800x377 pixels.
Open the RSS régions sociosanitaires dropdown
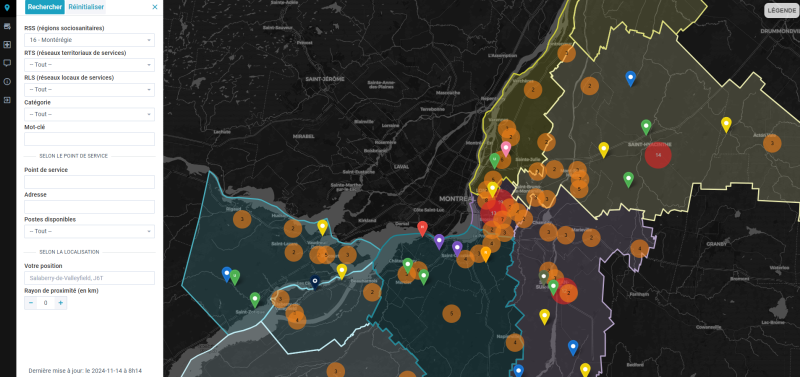(x=89, y=40)
